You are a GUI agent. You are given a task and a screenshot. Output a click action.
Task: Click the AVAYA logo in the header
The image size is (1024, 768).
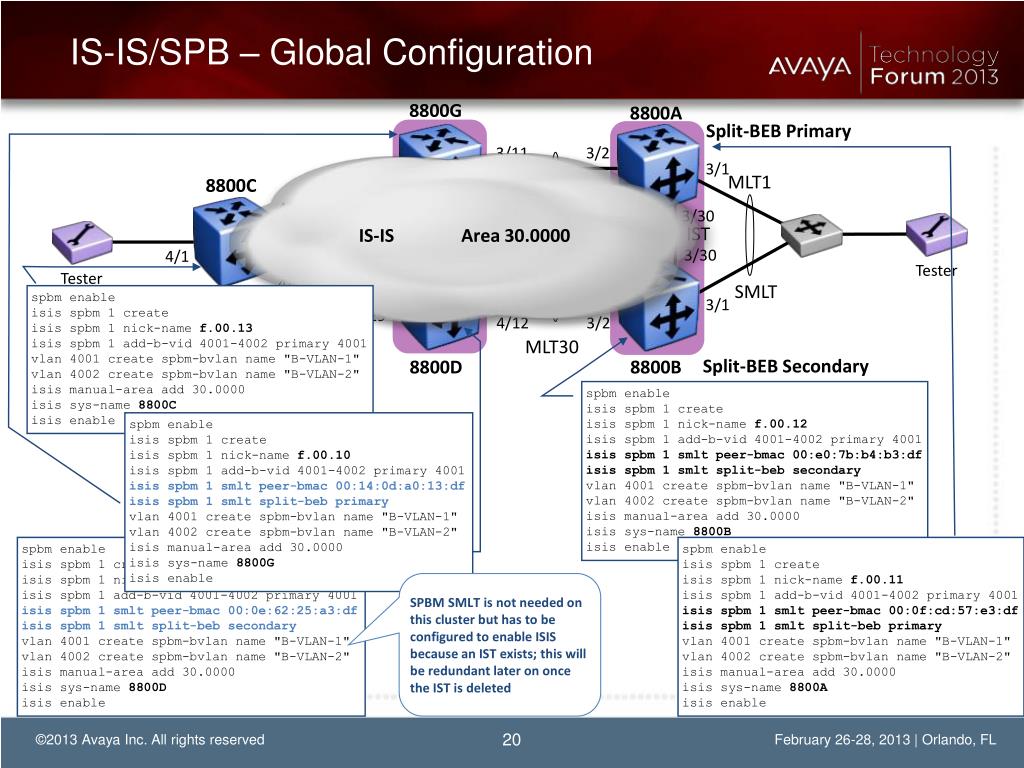pos(810,67)
